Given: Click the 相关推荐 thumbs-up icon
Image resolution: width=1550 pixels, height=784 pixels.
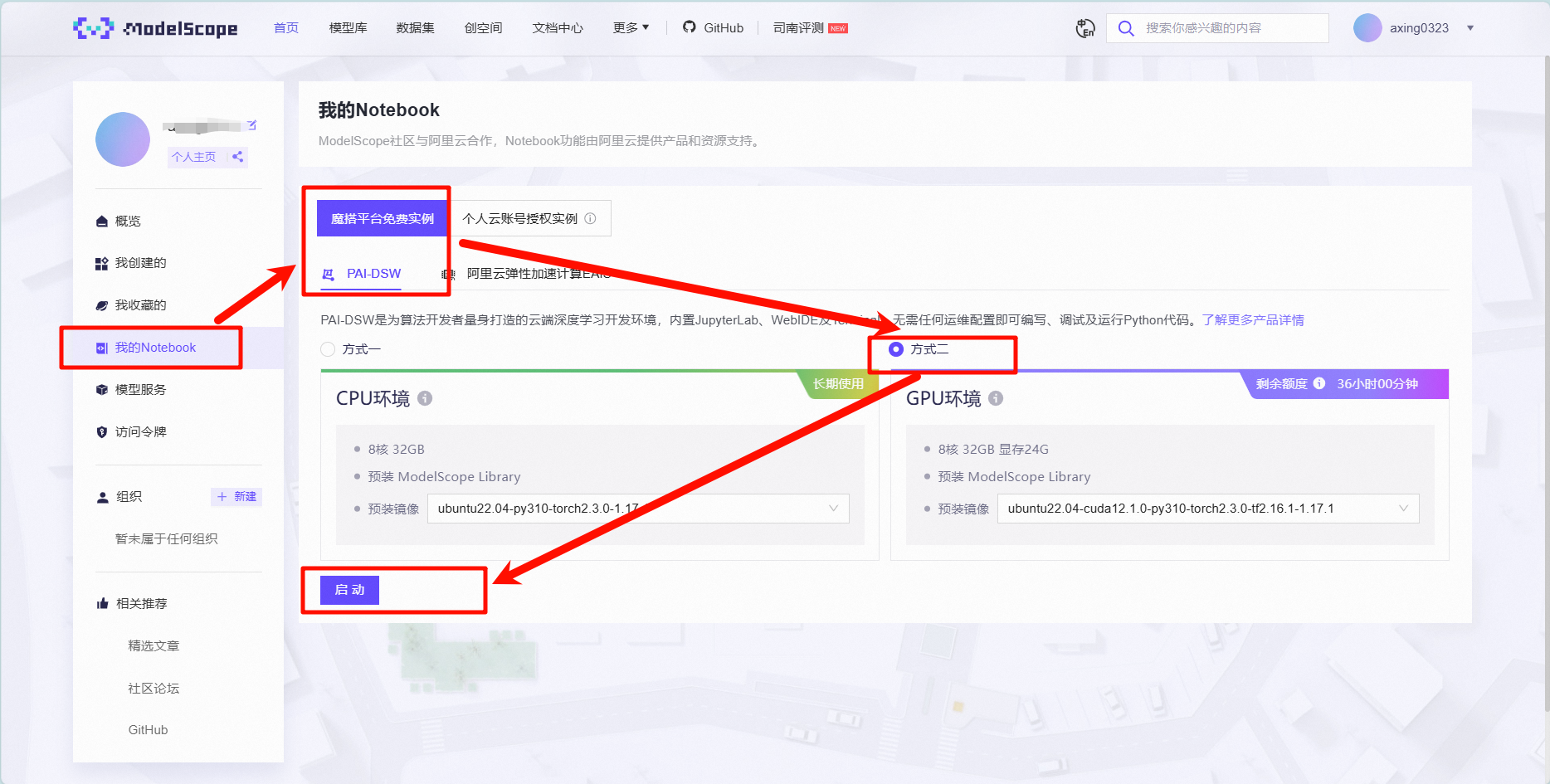Looking at the screenshot, I should (103, 604).
